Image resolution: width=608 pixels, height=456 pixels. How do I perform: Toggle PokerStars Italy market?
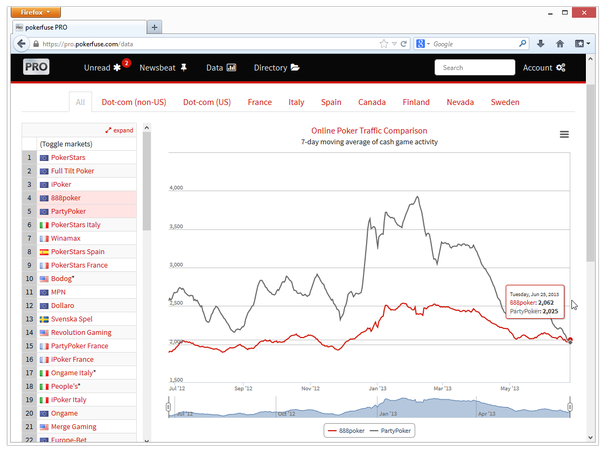point(79,225)
